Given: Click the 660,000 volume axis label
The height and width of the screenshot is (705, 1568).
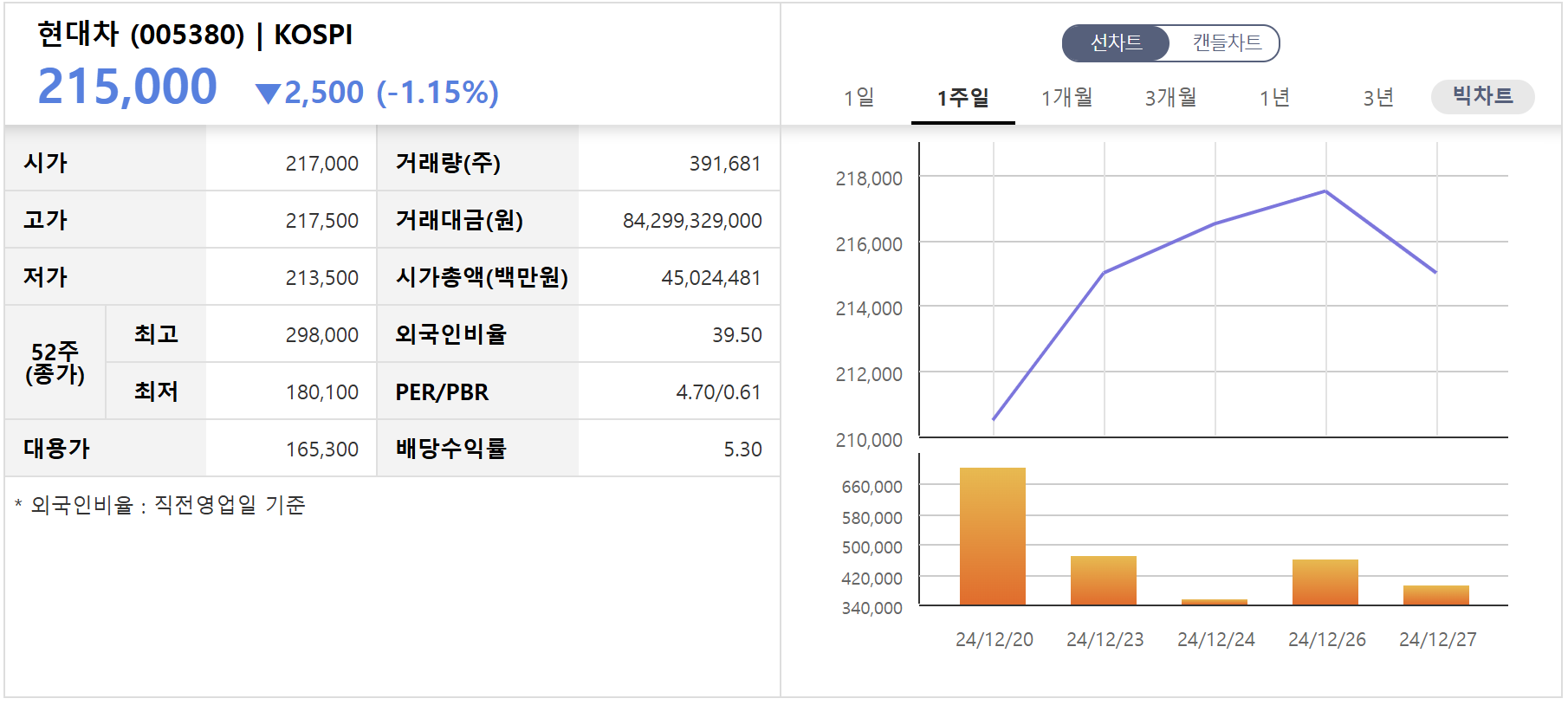Looking at the screenshot, I should pos(871,487).
